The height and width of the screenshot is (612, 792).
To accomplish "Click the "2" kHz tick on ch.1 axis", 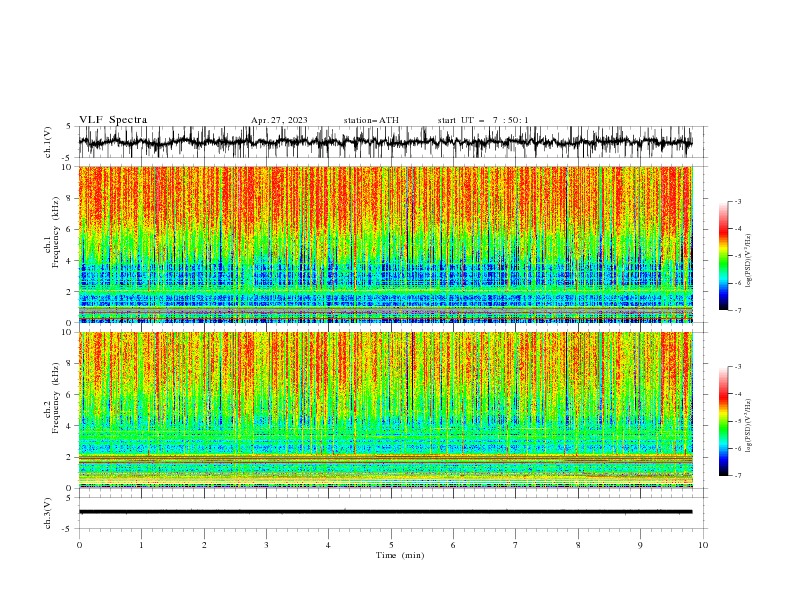I will tap(71, 291).
